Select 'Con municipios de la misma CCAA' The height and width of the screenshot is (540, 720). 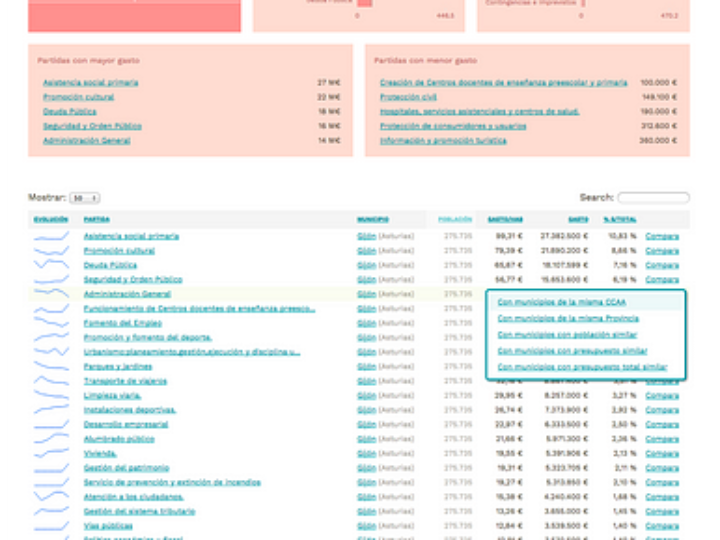(x=561, y=302)
